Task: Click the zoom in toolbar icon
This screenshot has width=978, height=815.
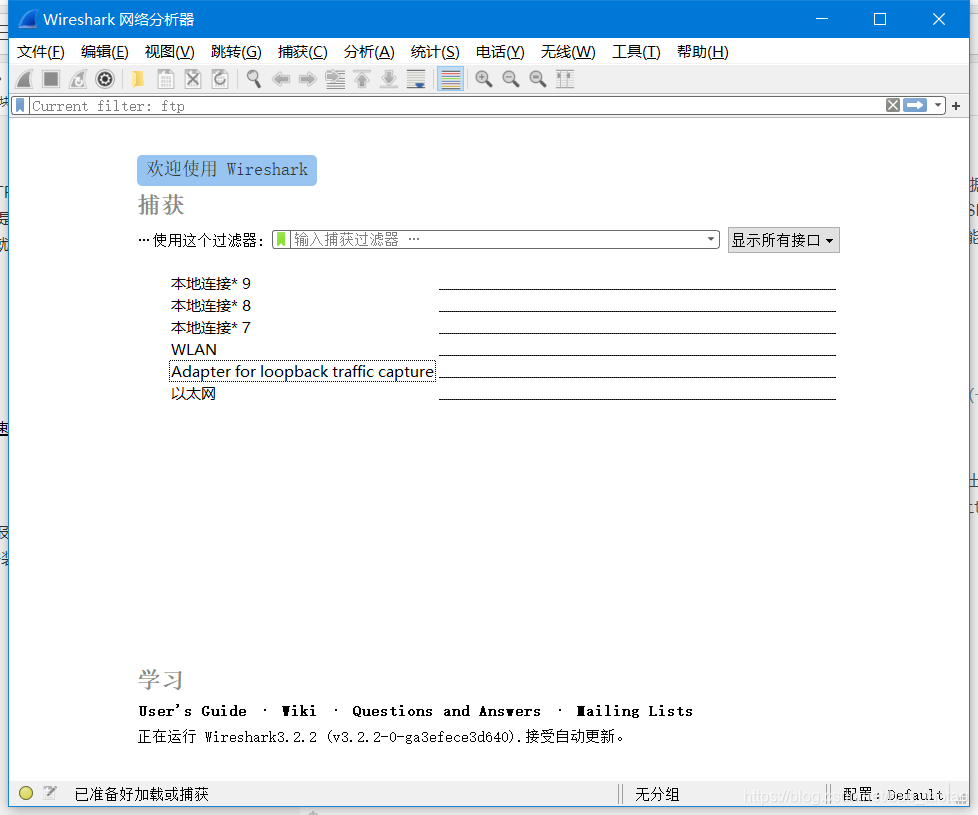Action: pos(484,78)
